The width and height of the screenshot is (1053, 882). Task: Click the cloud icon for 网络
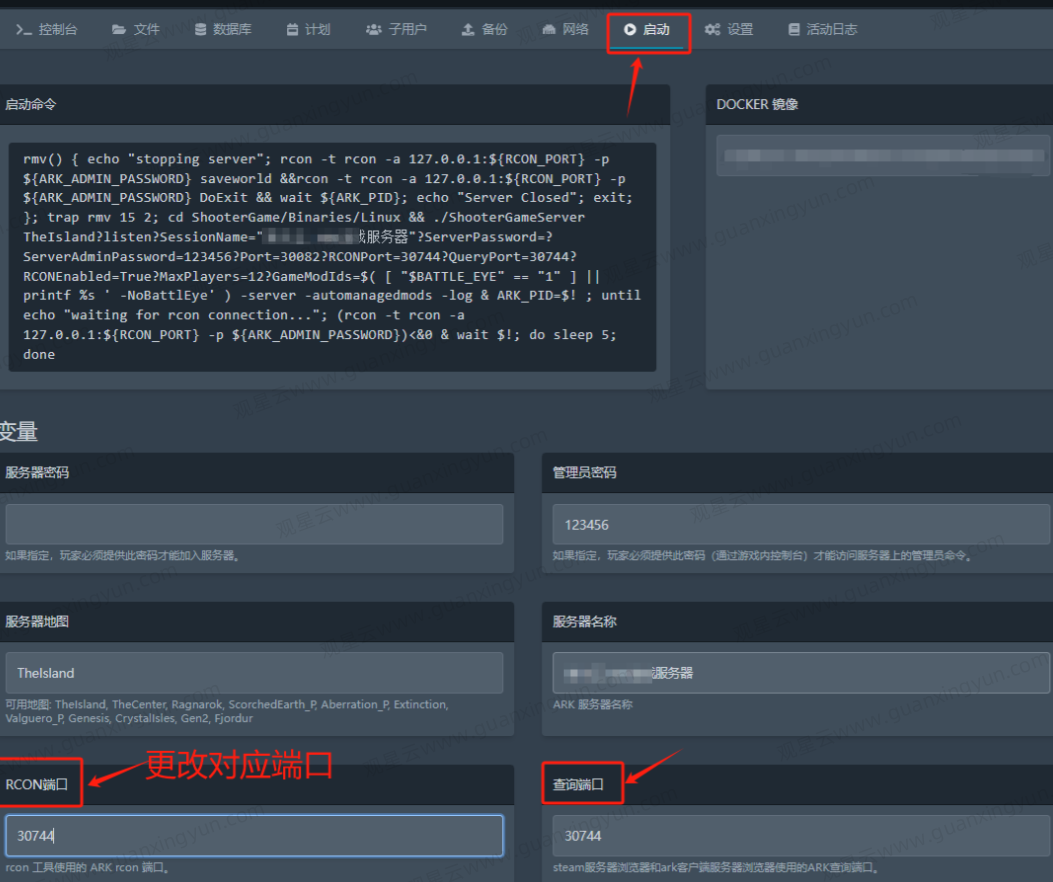[x=549, y=30]
